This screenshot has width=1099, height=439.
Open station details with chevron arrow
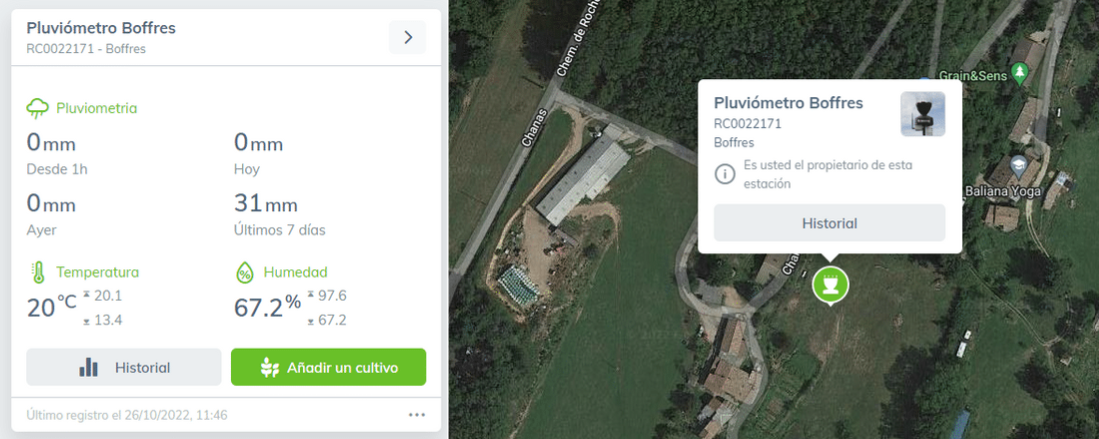pos(407,37)
